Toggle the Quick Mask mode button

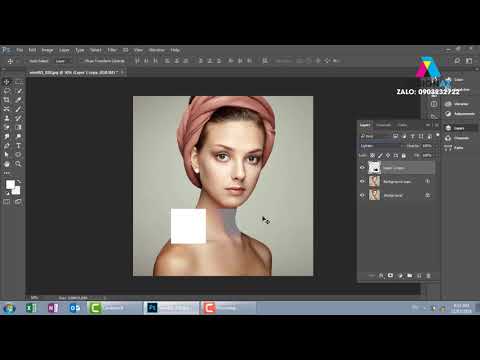[7, 201]
